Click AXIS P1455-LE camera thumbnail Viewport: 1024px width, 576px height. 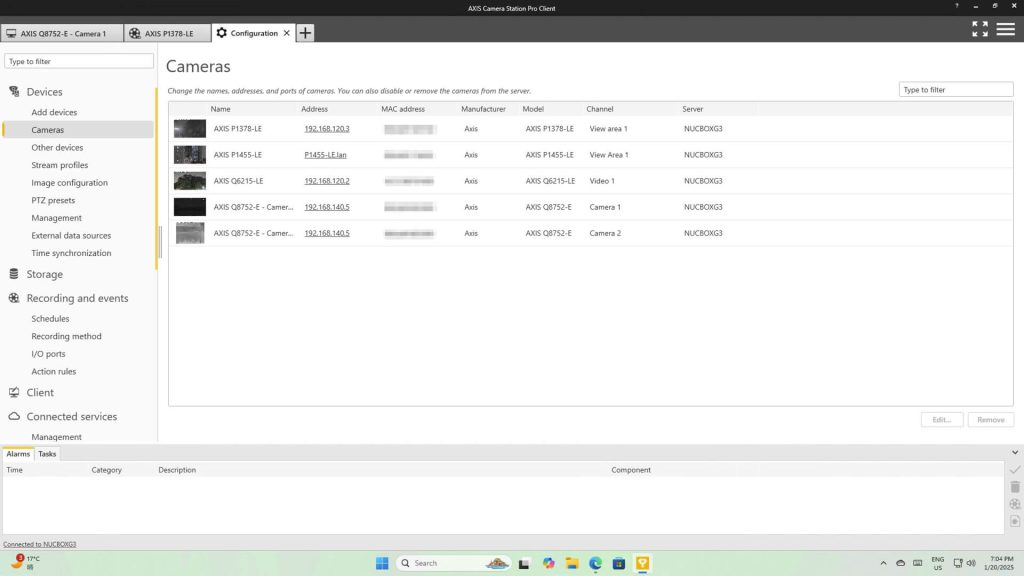[189, 155]
